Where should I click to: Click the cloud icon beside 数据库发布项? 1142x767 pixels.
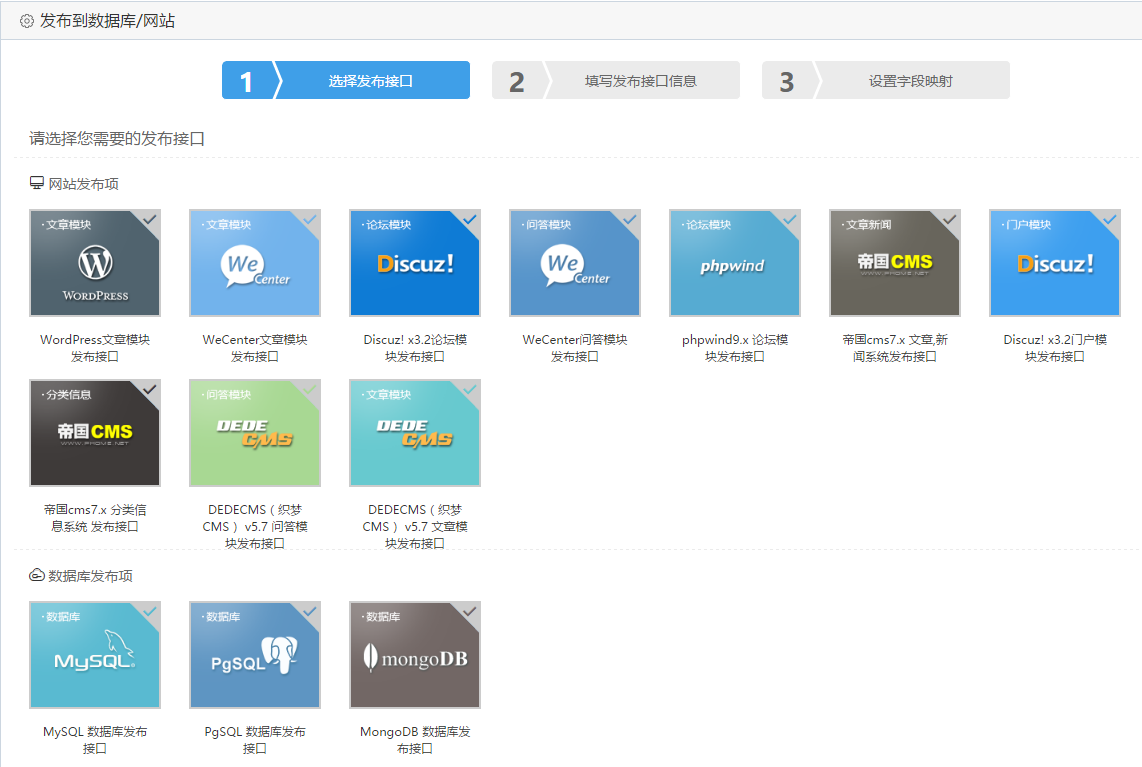point(36,575)
